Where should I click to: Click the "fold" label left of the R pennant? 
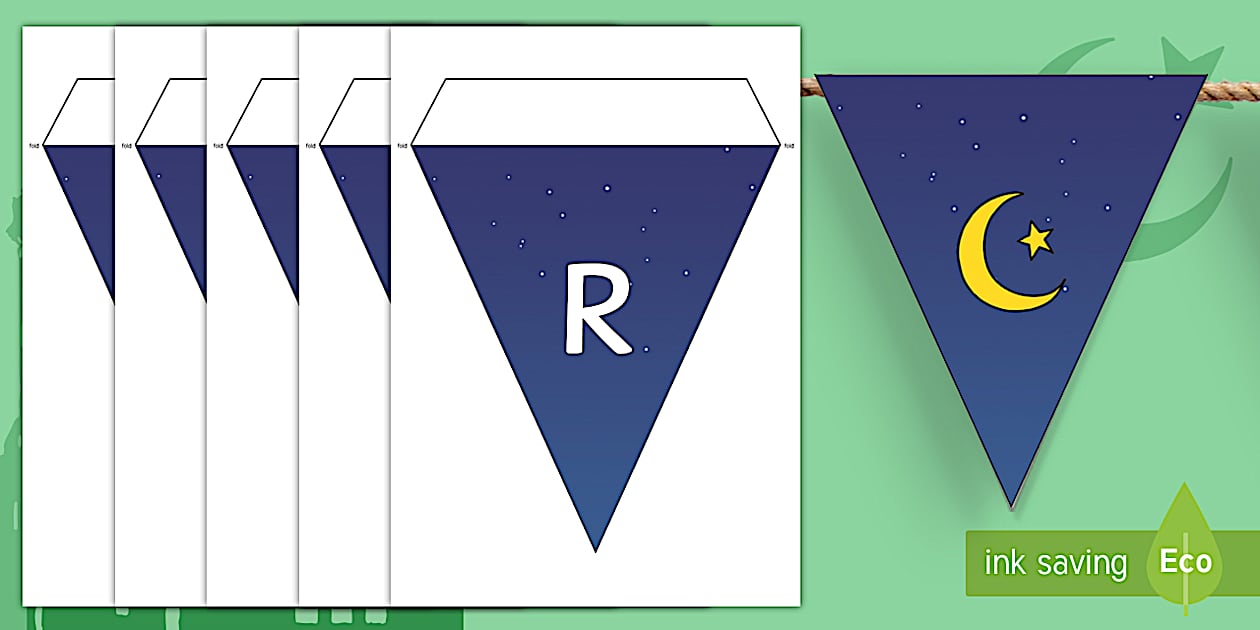tap(402, 146)
